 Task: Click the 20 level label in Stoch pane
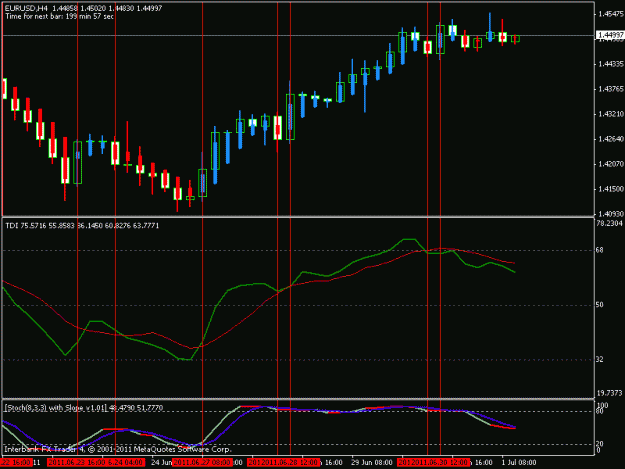(599, 443)
